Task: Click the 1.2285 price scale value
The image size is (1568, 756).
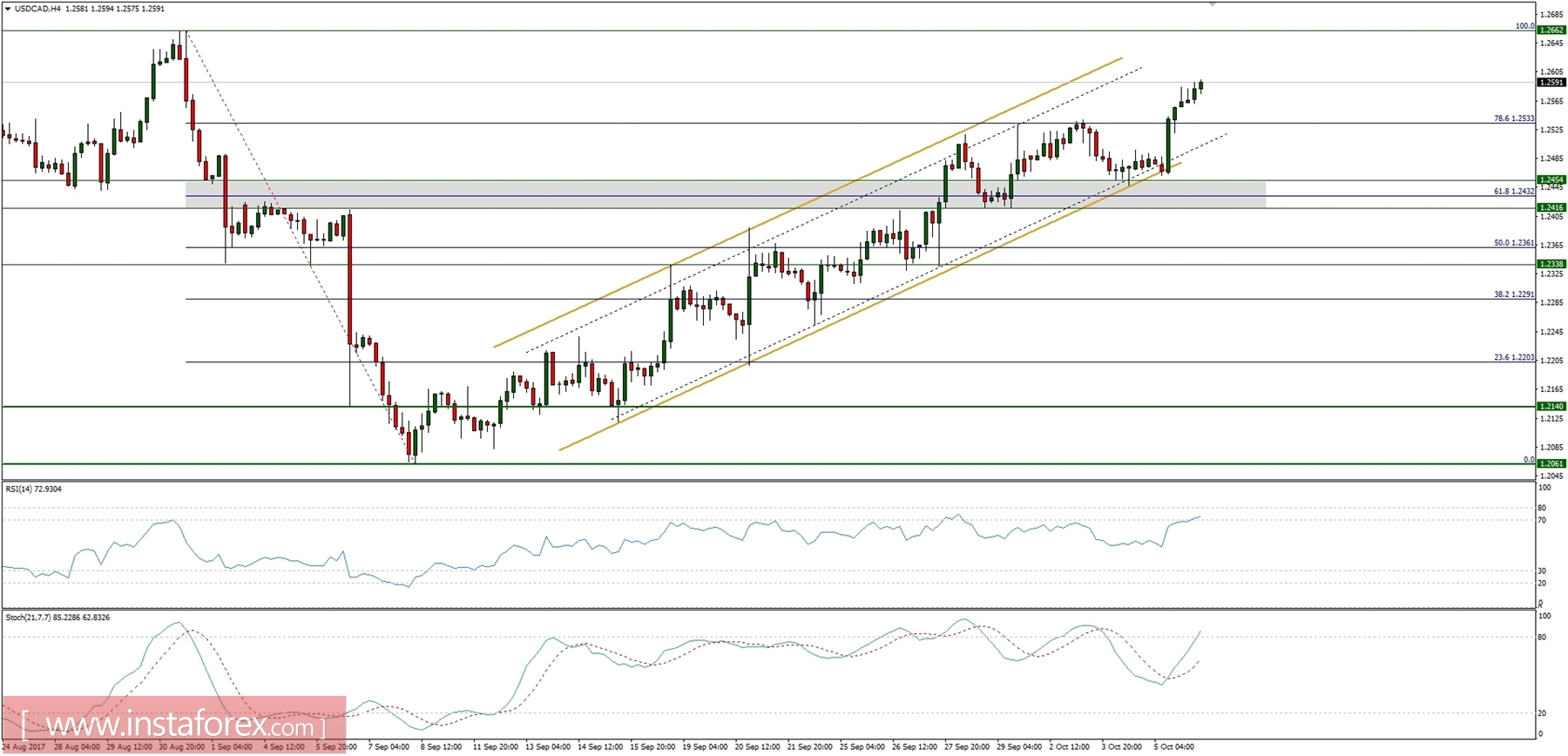Action: (1551, 303)
